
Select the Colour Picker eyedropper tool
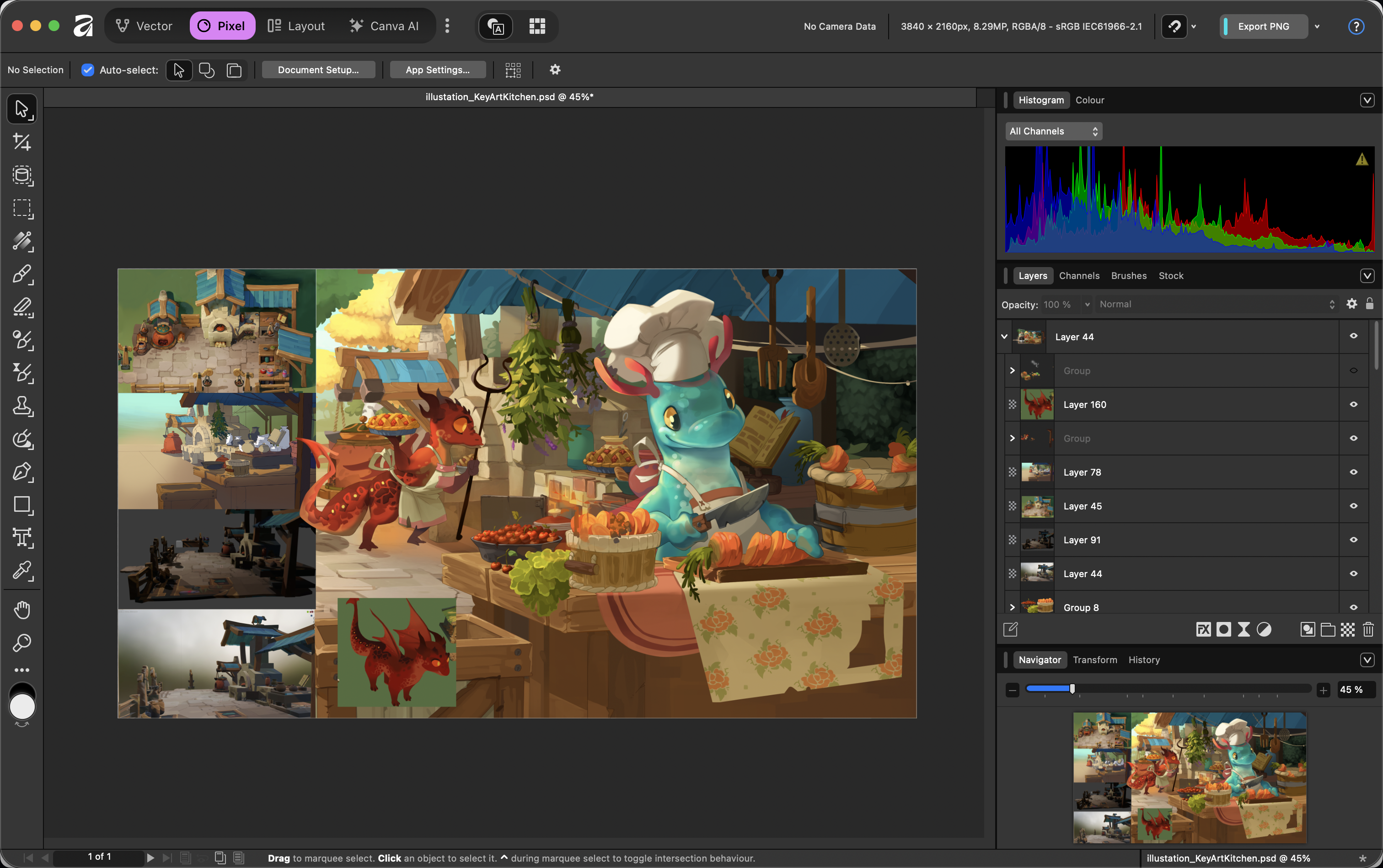pyautogui.click(x=22, y=571)
